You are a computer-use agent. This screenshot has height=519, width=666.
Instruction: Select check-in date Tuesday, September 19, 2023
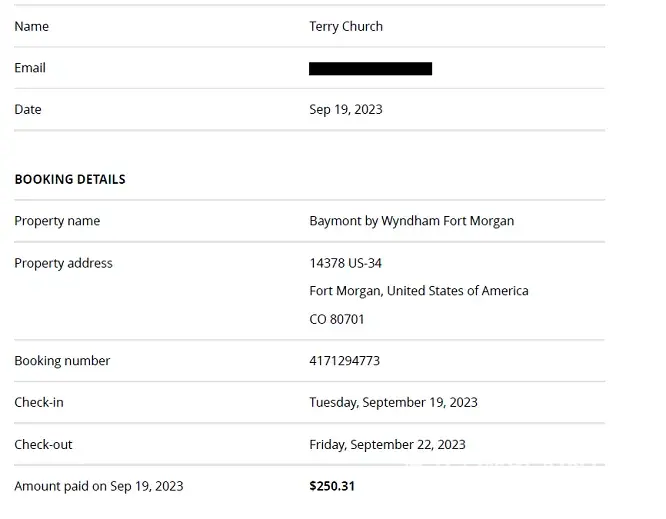(393, 402)
